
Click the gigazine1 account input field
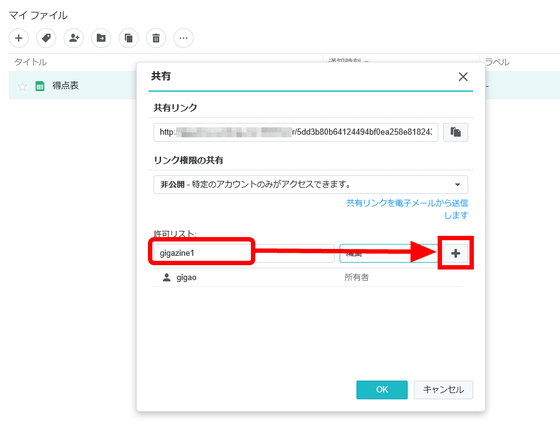pyautogui.click(x=244, y=253)
